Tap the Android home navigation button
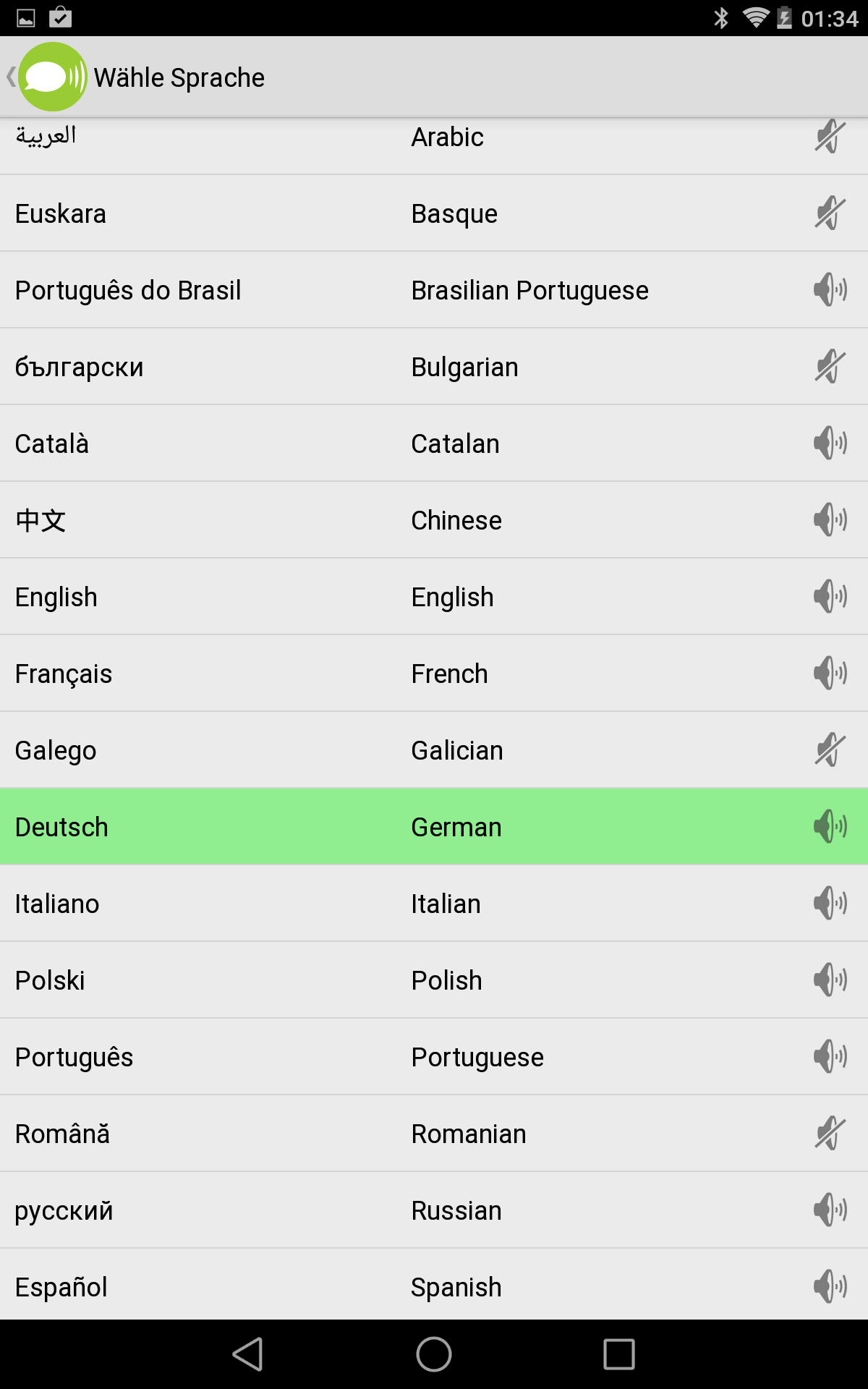The width and height of the screenshot is (868, 1389). click(x=434, y=1354)
